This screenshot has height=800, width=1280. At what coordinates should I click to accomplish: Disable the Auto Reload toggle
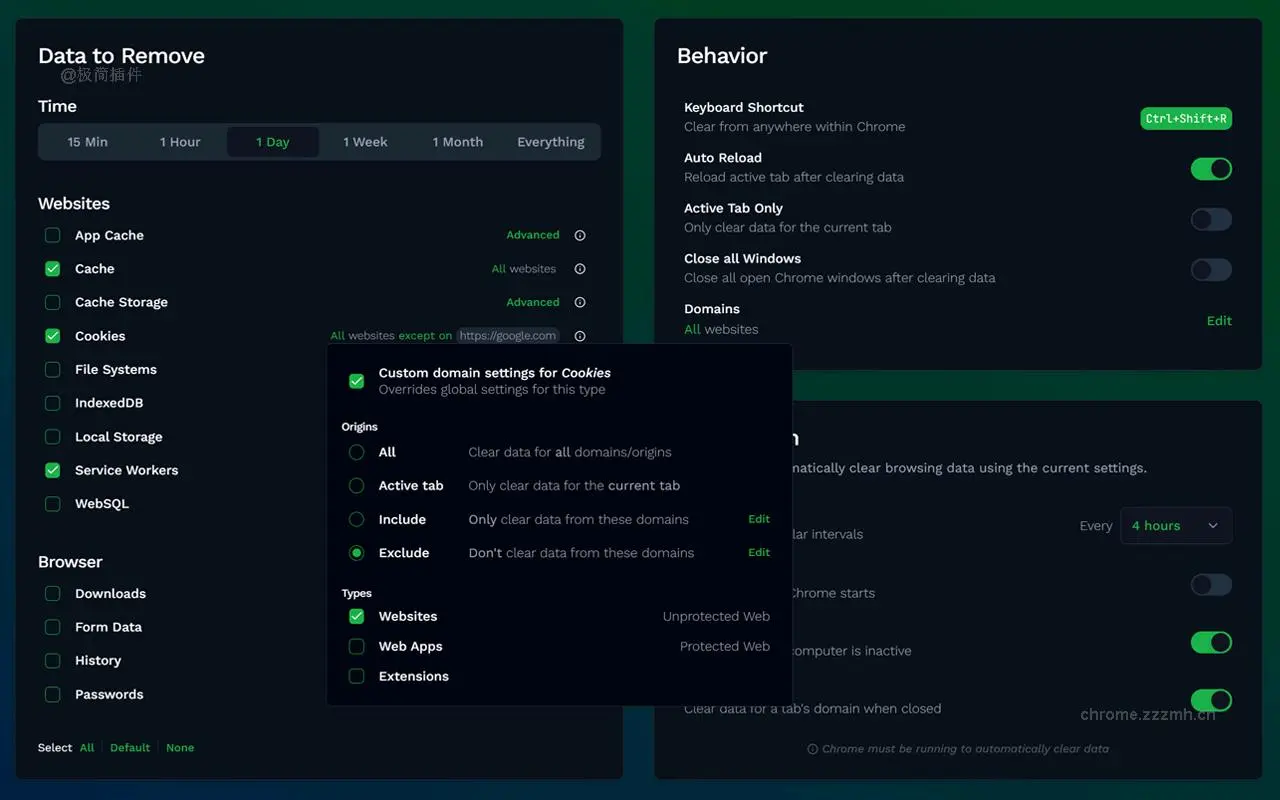tap(1211, 169)
